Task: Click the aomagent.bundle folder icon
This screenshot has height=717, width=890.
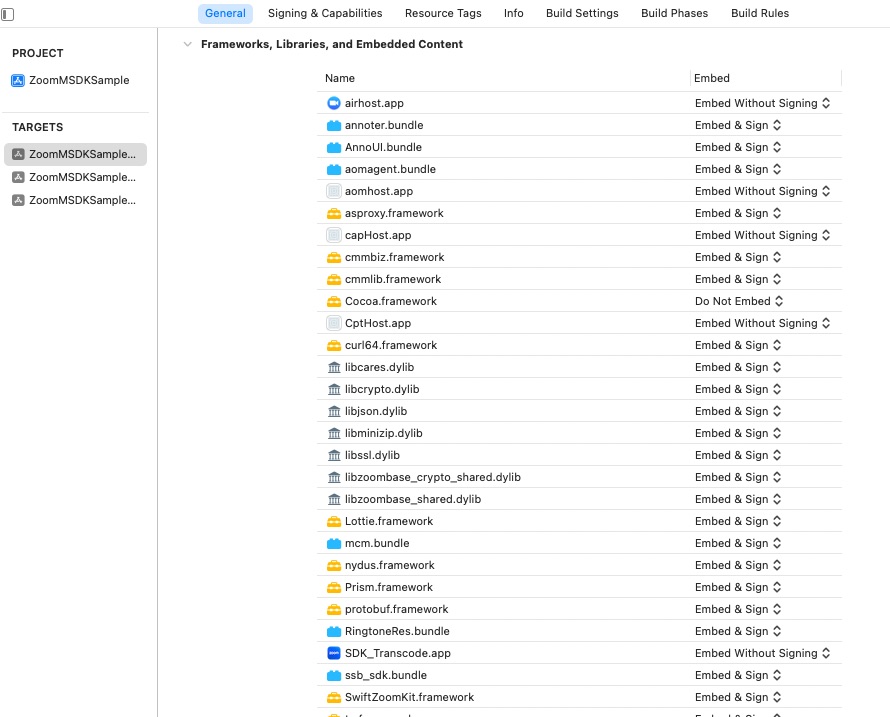Action: (x=334, y=170)
